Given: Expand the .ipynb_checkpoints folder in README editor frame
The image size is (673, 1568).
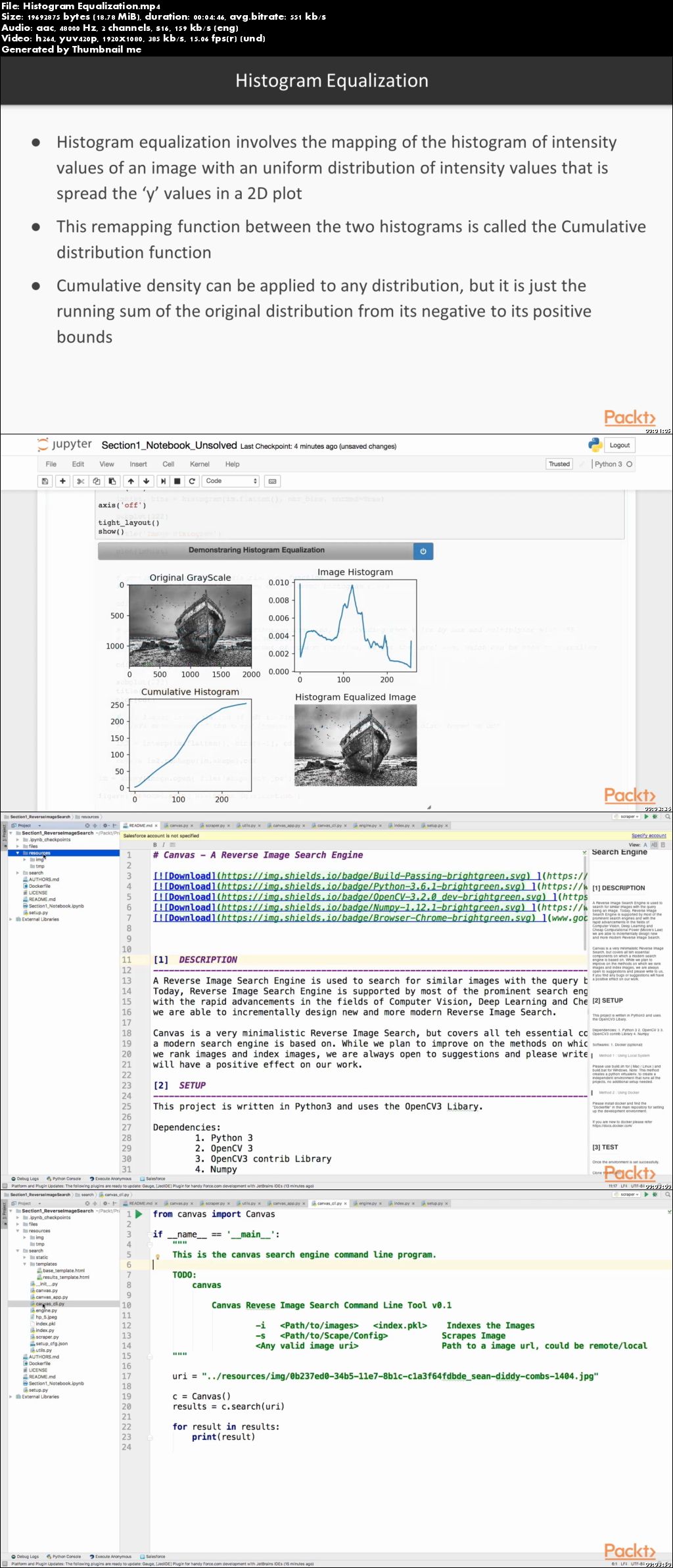Looking at the screenshot, I should click(x=18, y=840).
